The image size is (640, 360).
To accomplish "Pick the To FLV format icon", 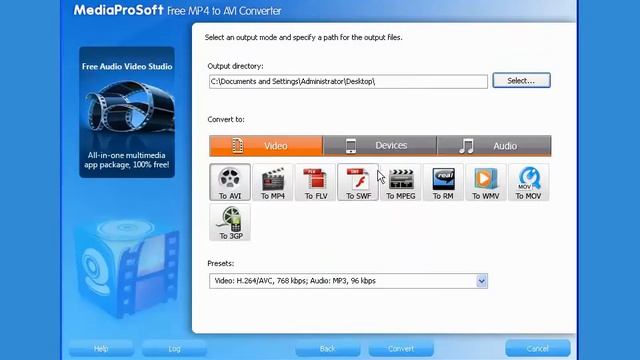I will [x=316, y=182].
